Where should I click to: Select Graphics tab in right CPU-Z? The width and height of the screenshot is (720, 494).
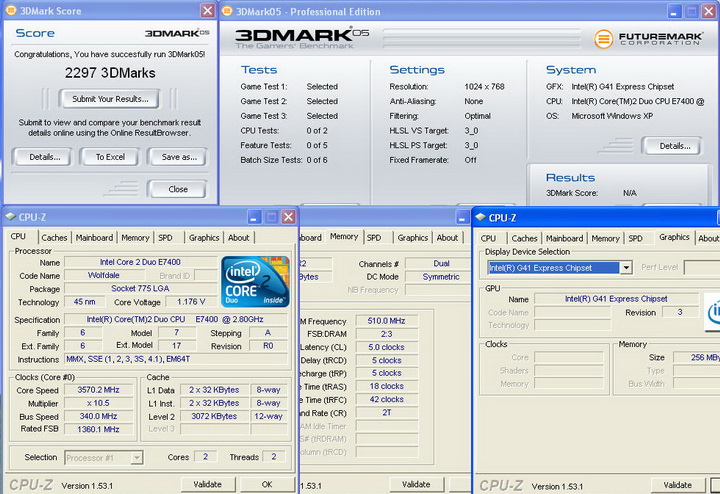click(x=674, y=237)
